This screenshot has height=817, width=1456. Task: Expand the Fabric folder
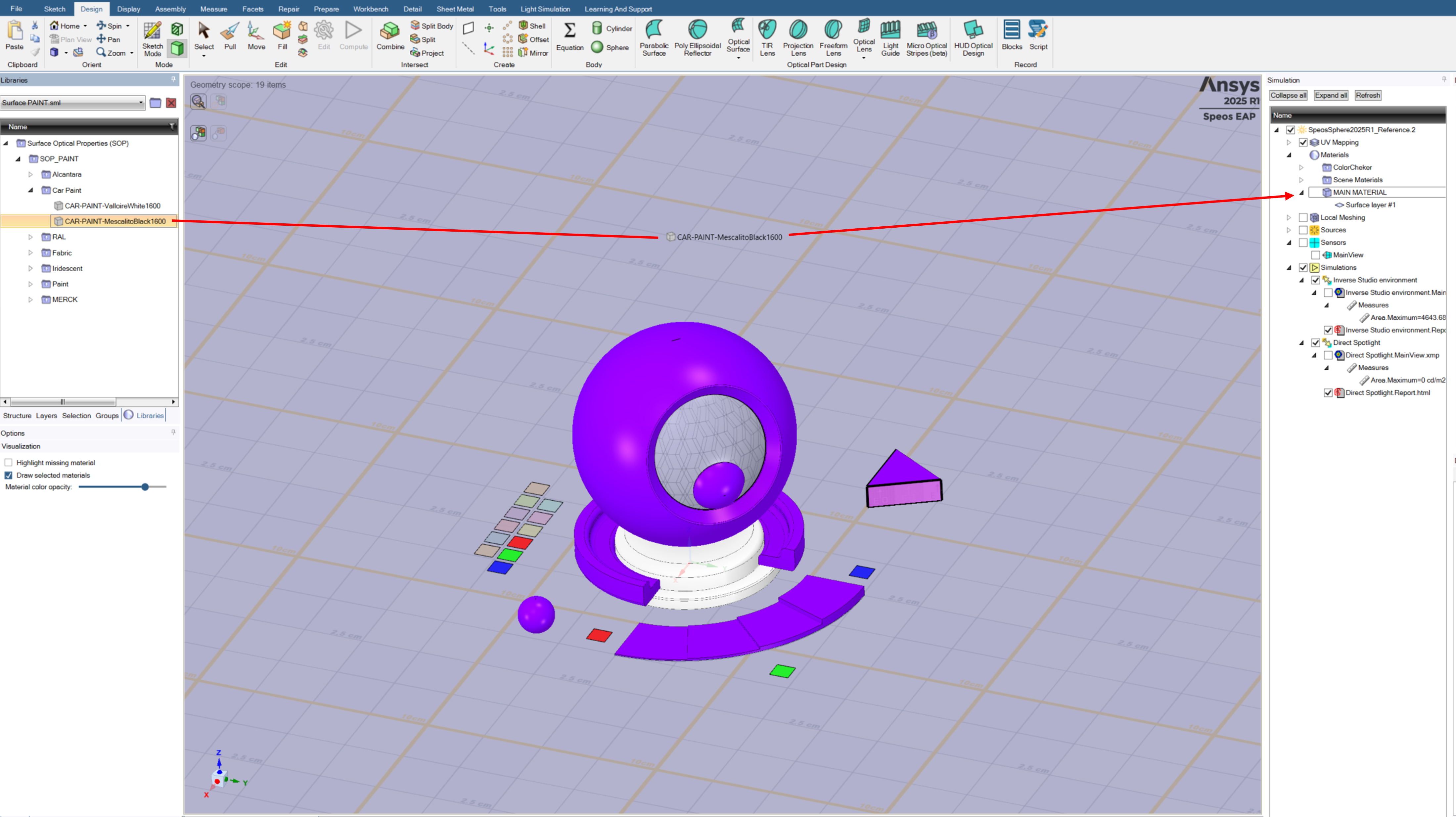[30, 253]
